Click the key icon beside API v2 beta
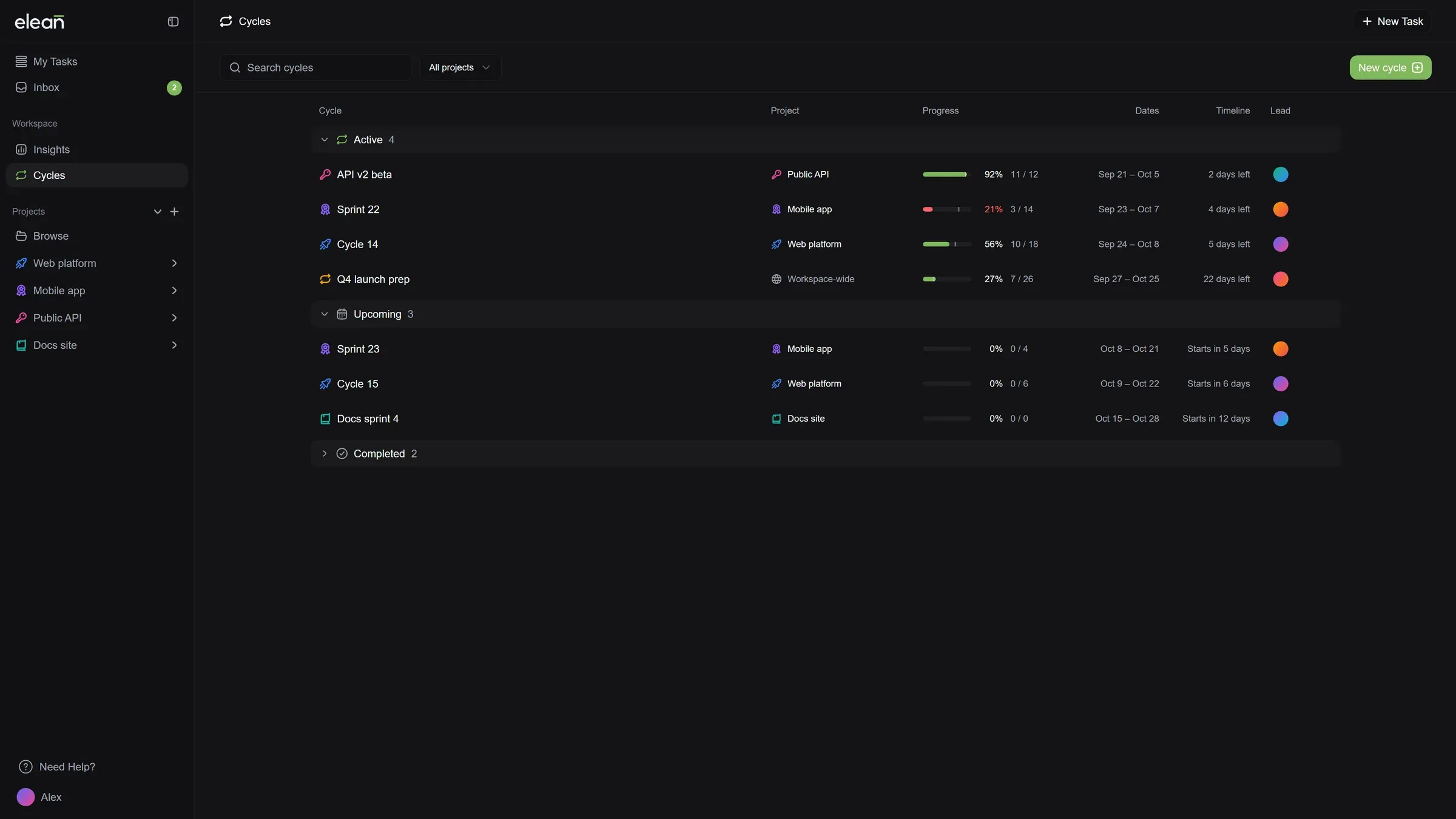The width and height of the screenshot is (1456, 819). (x=325, y=175)
